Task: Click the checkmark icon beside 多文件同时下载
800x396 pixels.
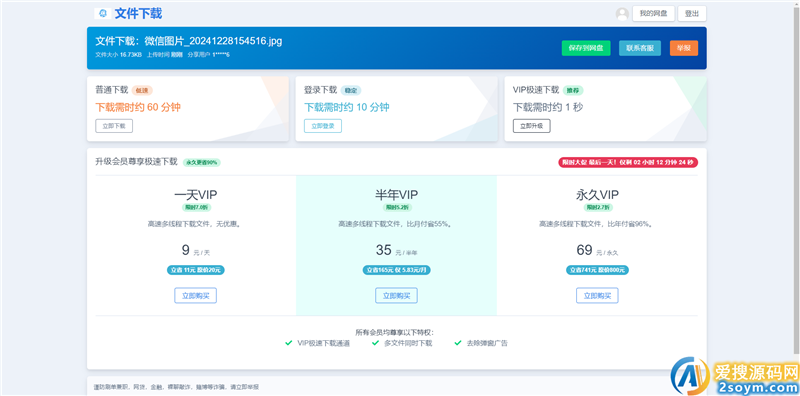Action: tap(376, 343)
